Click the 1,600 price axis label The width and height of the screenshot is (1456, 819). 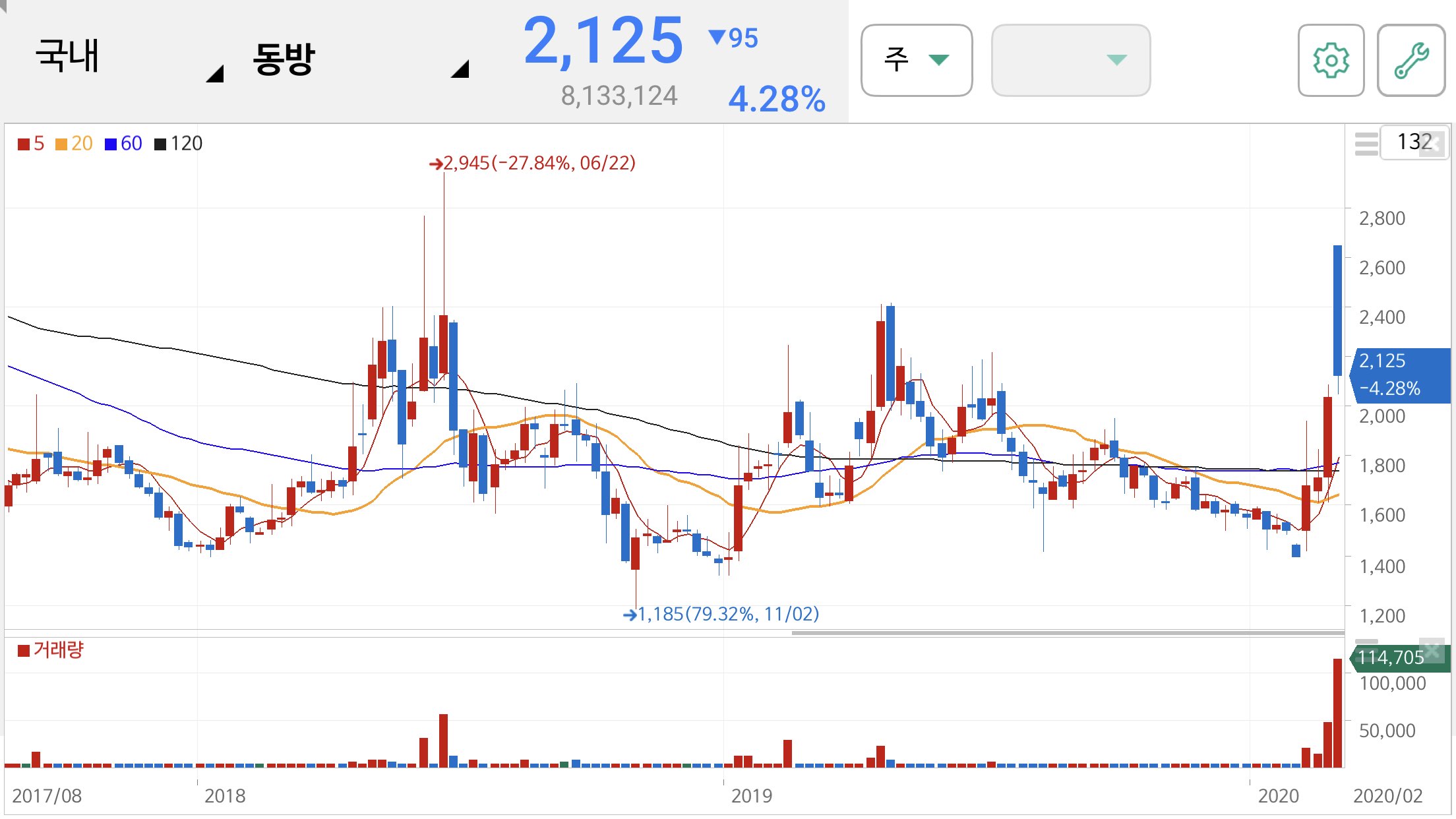(1382, 515)
